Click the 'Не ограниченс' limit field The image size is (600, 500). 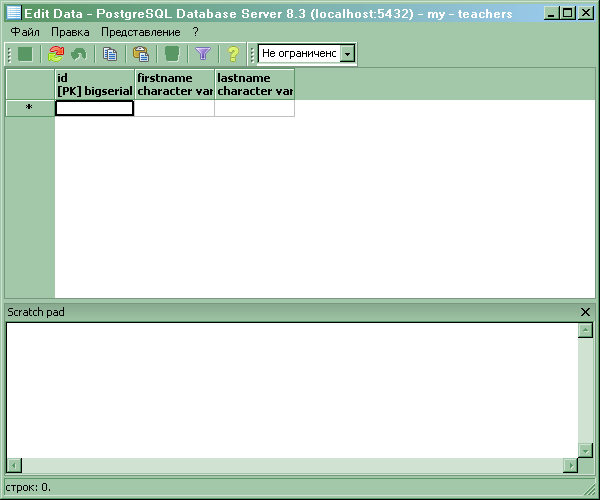[299, 54]
